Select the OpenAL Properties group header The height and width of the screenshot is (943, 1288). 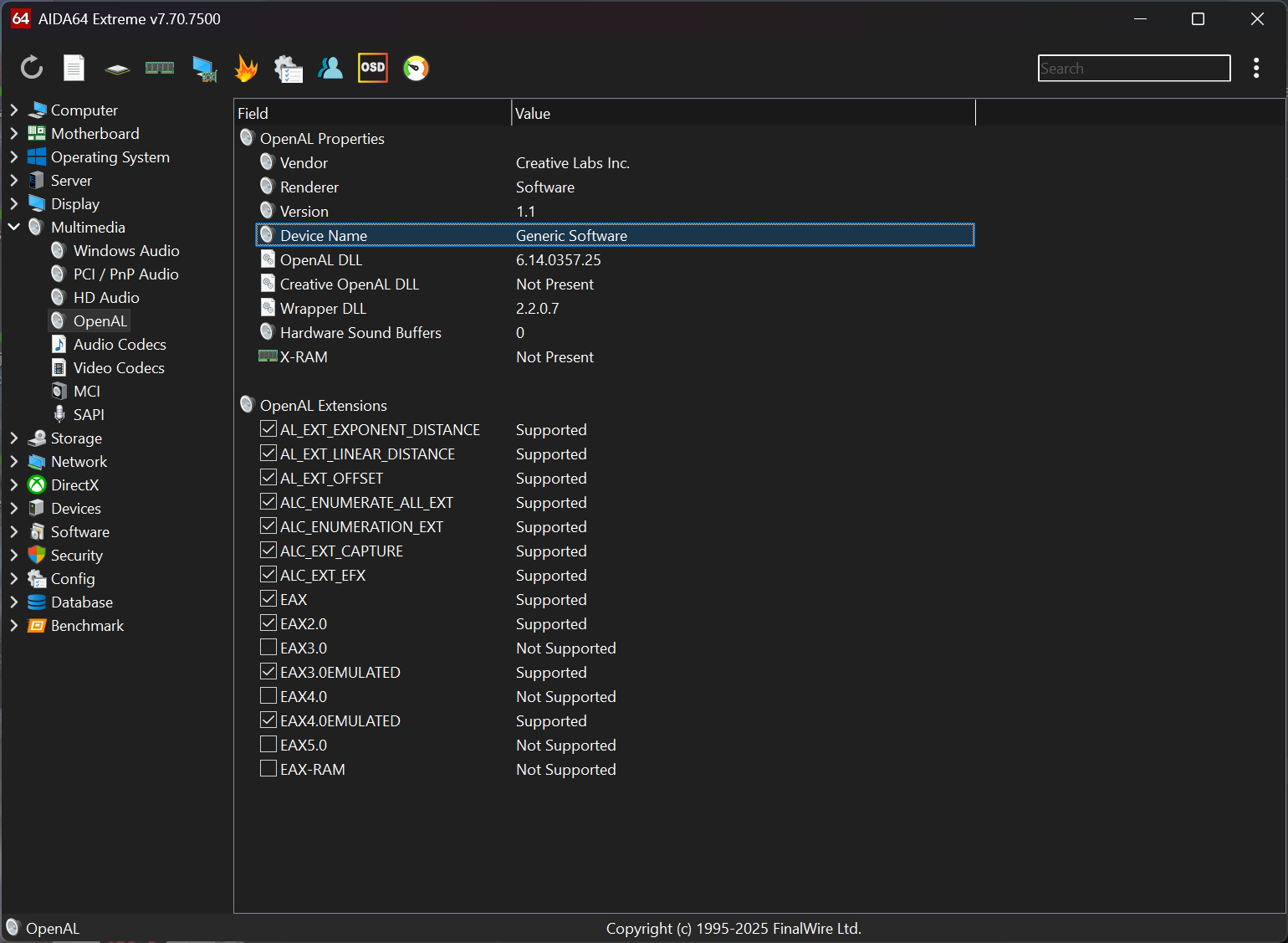pyautogui.click(x=322, y=138)
